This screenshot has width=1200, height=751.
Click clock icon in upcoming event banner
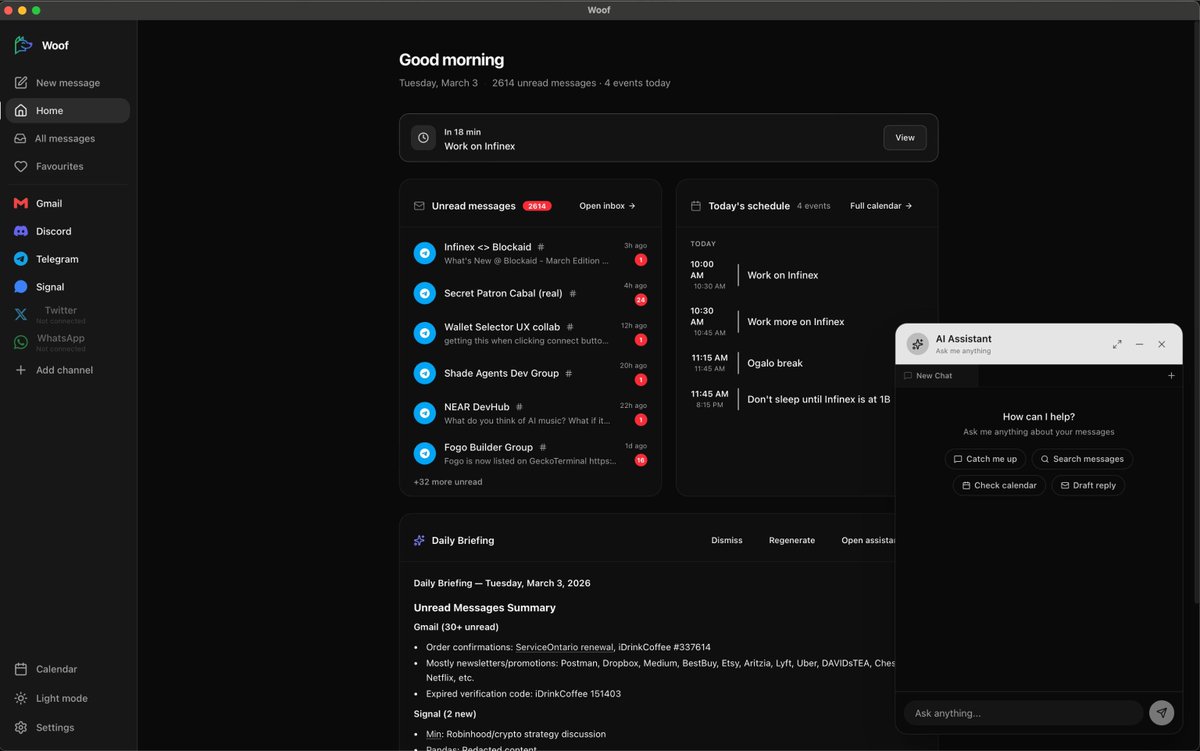[423, 138]
